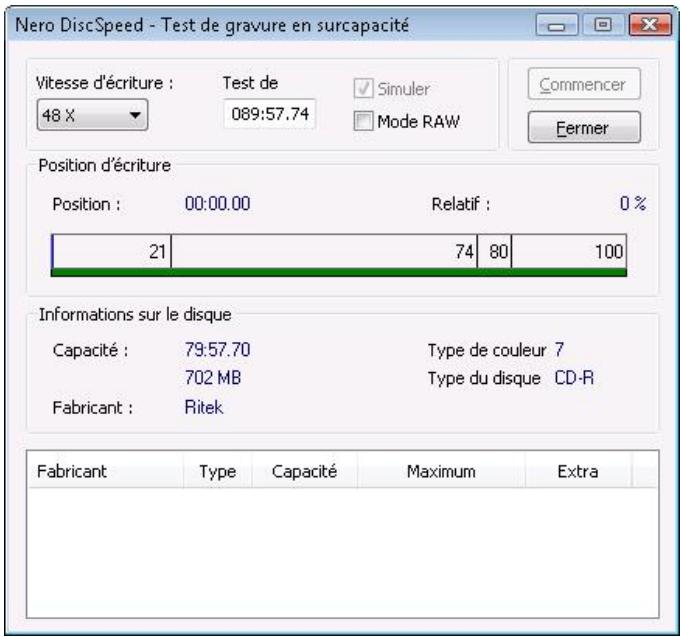Click the Fermer button
This screenshot has width=681, height=637.
[584, 127]
